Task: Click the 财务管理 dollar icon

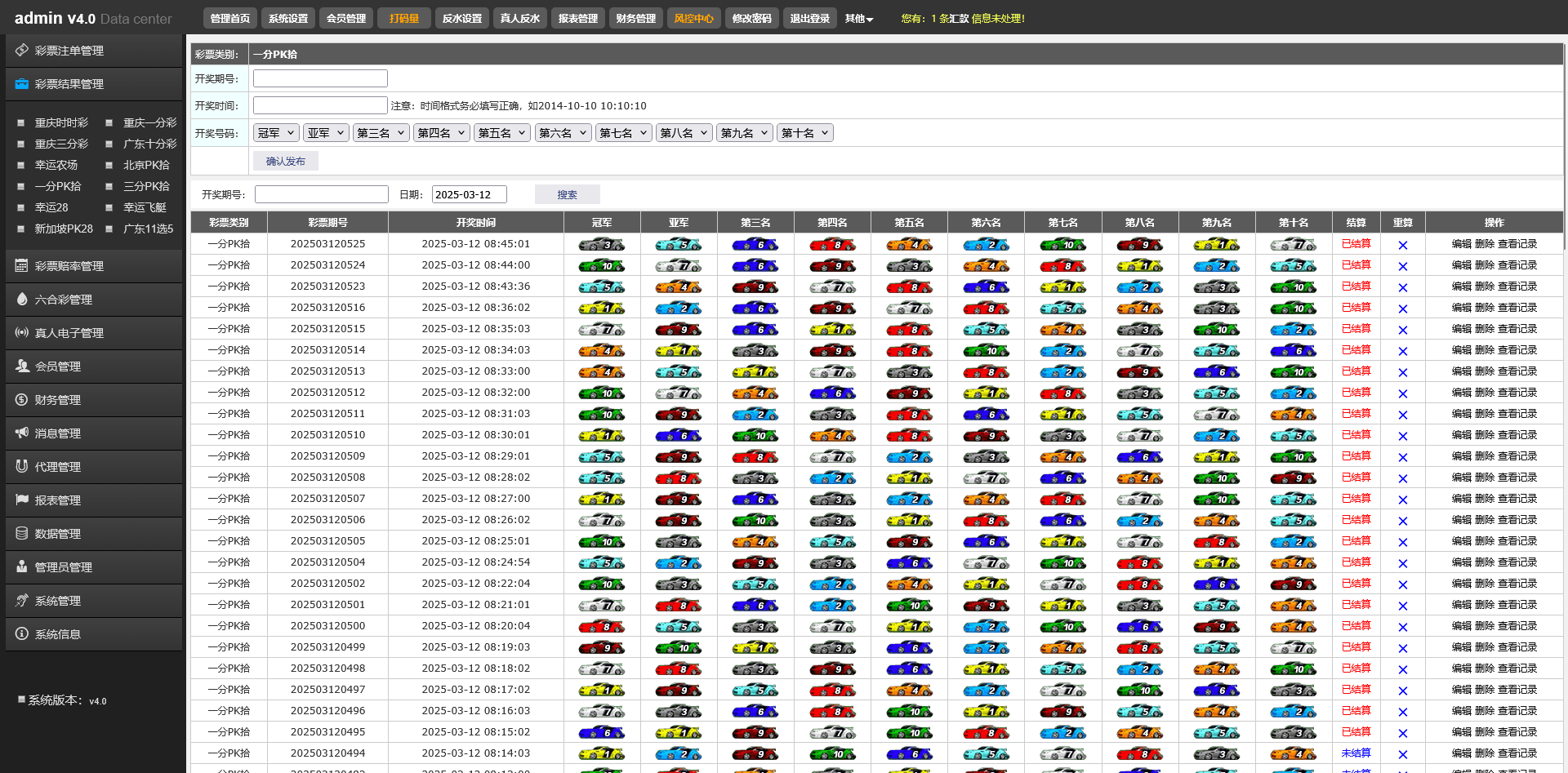Action: pos(22,400)
